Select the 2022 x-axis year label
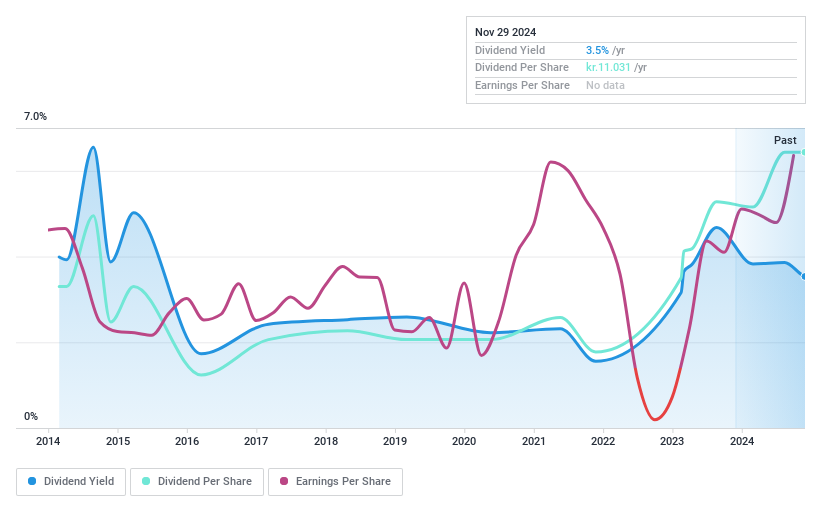This screenshot has height=508, width=821. 602,441
